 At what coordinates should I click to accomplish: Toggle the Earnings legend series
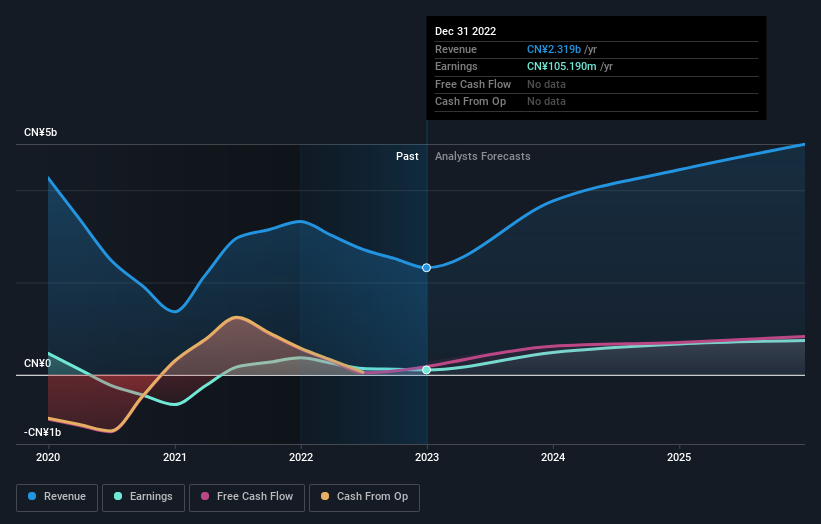143,497
